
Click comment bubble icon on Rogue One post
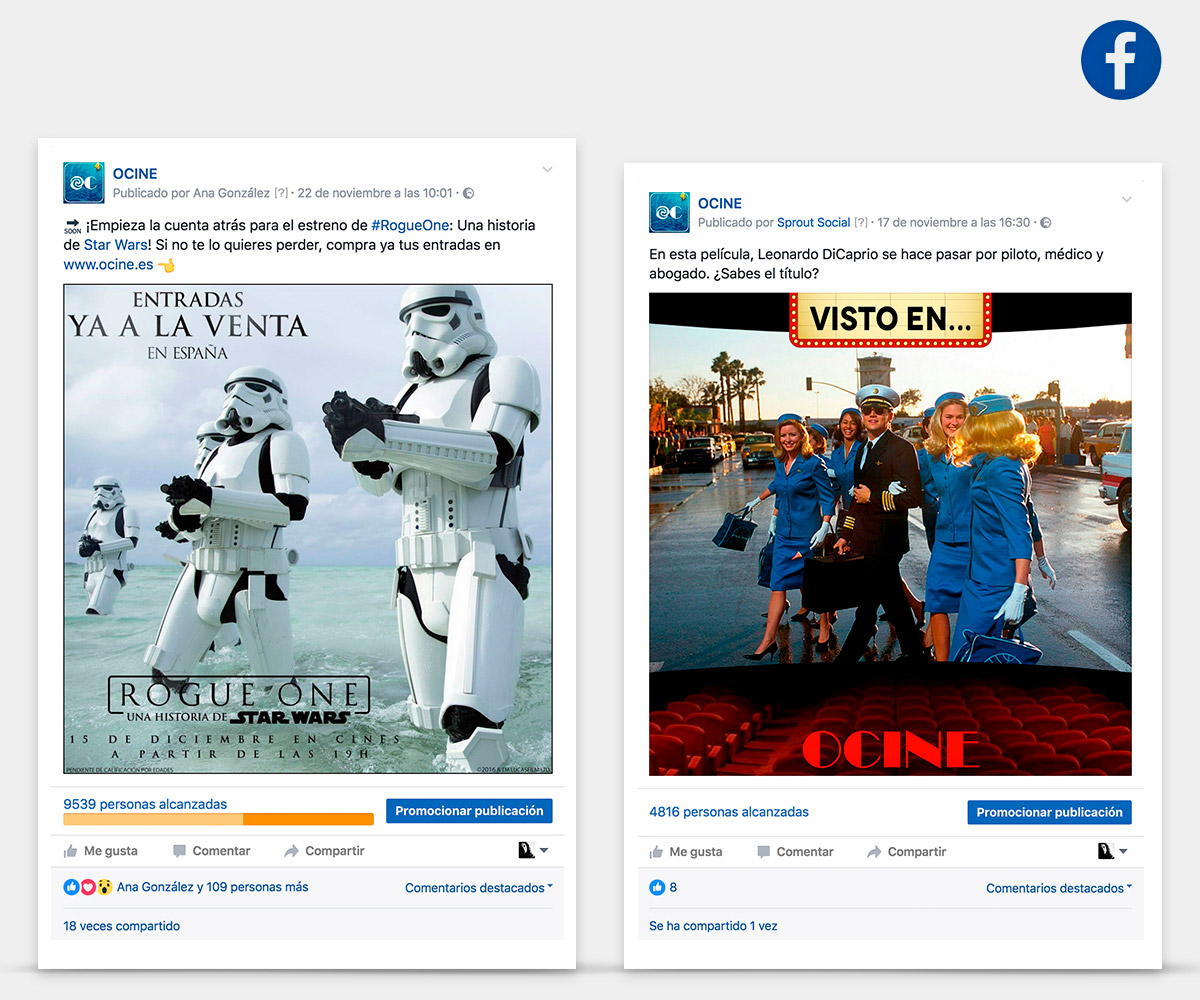[179, 851]
